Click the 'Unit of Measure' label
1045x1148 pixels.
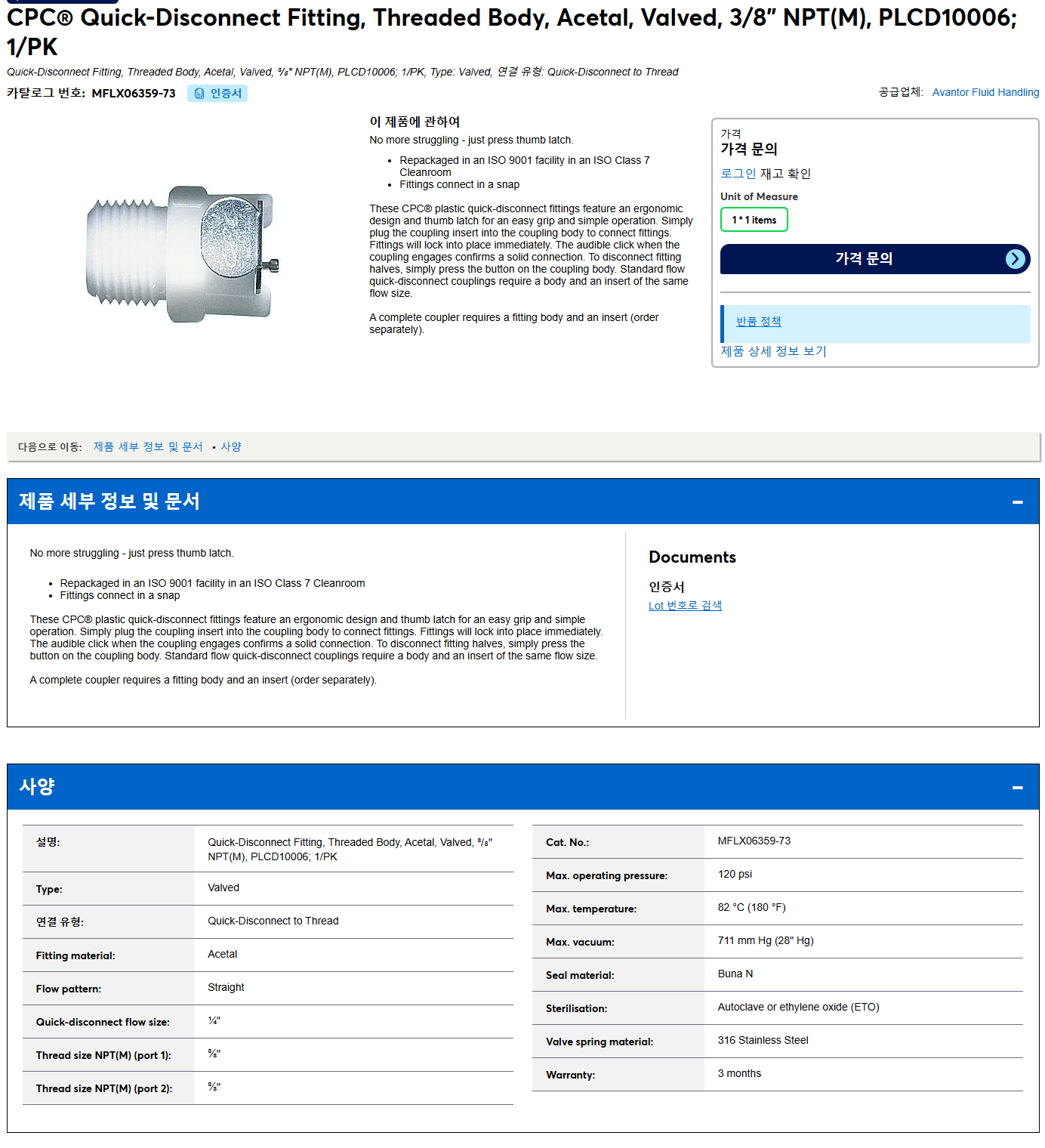click(x=759, y=196)
